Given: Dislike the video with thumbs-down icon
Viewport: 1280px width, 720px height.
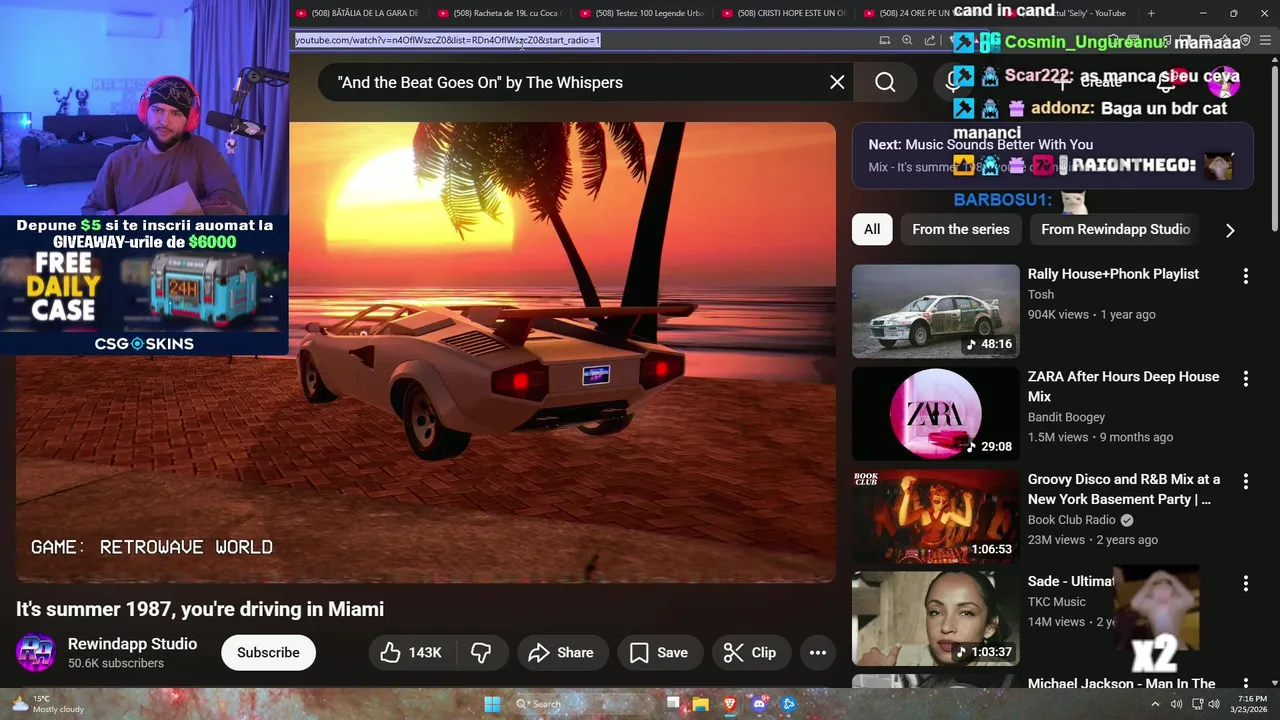Looking at the screenshot, I should (481, 653).
